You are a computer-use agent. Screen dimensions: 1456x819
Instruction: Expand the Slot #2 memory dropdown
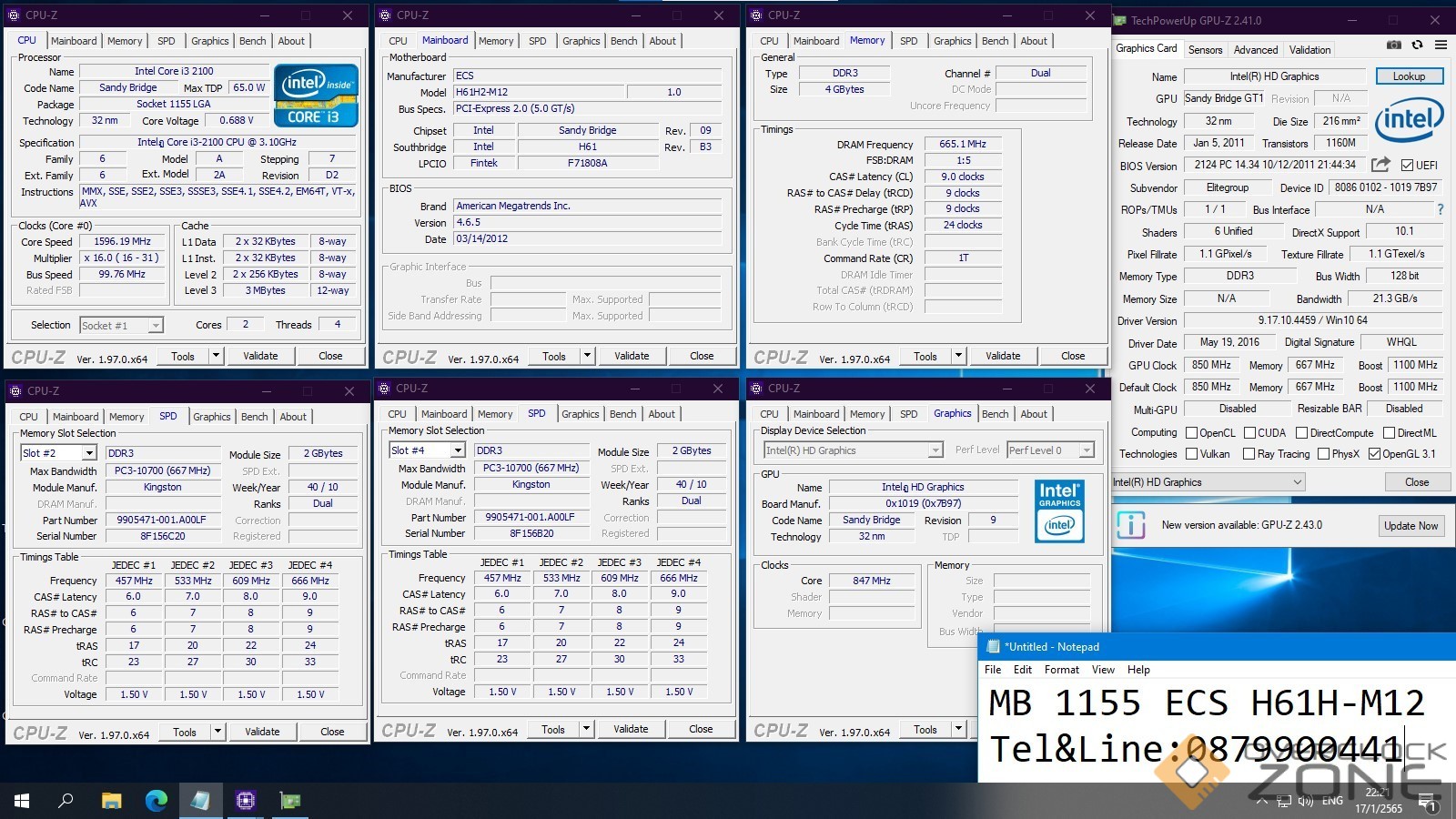click(x=89, y=453)
